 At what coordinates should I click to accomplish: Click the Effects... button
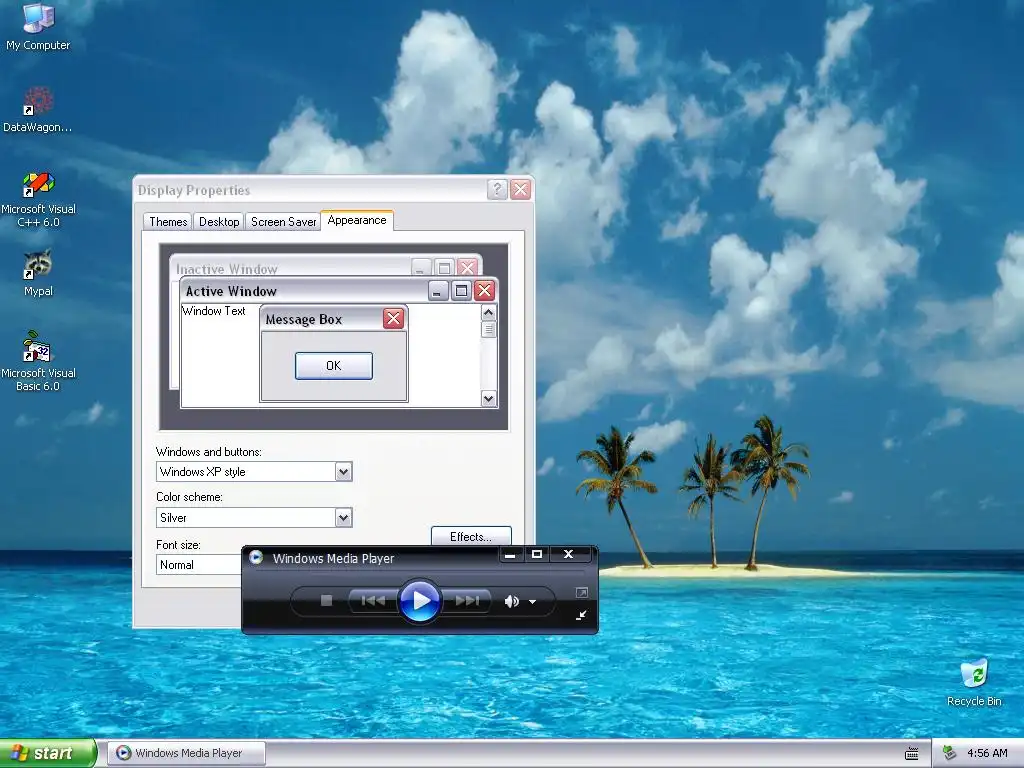[471, 536]
